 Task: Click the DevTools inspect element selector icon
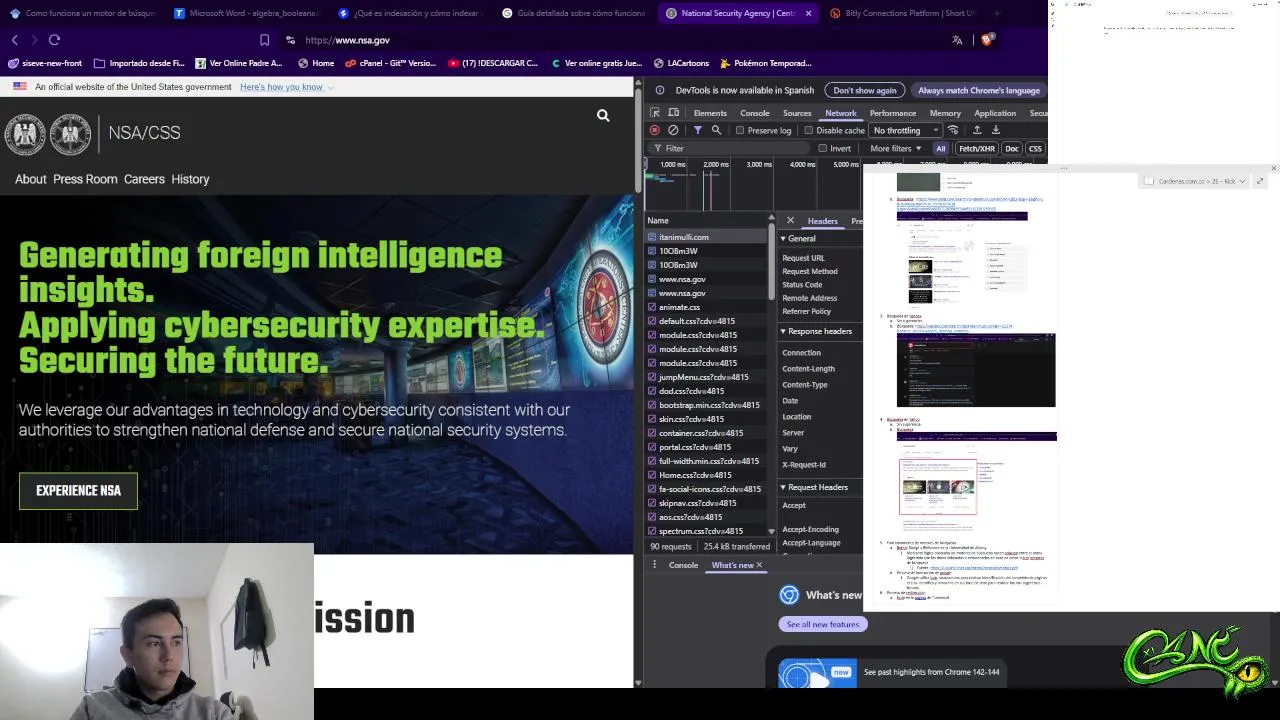(x=655, y=113)
